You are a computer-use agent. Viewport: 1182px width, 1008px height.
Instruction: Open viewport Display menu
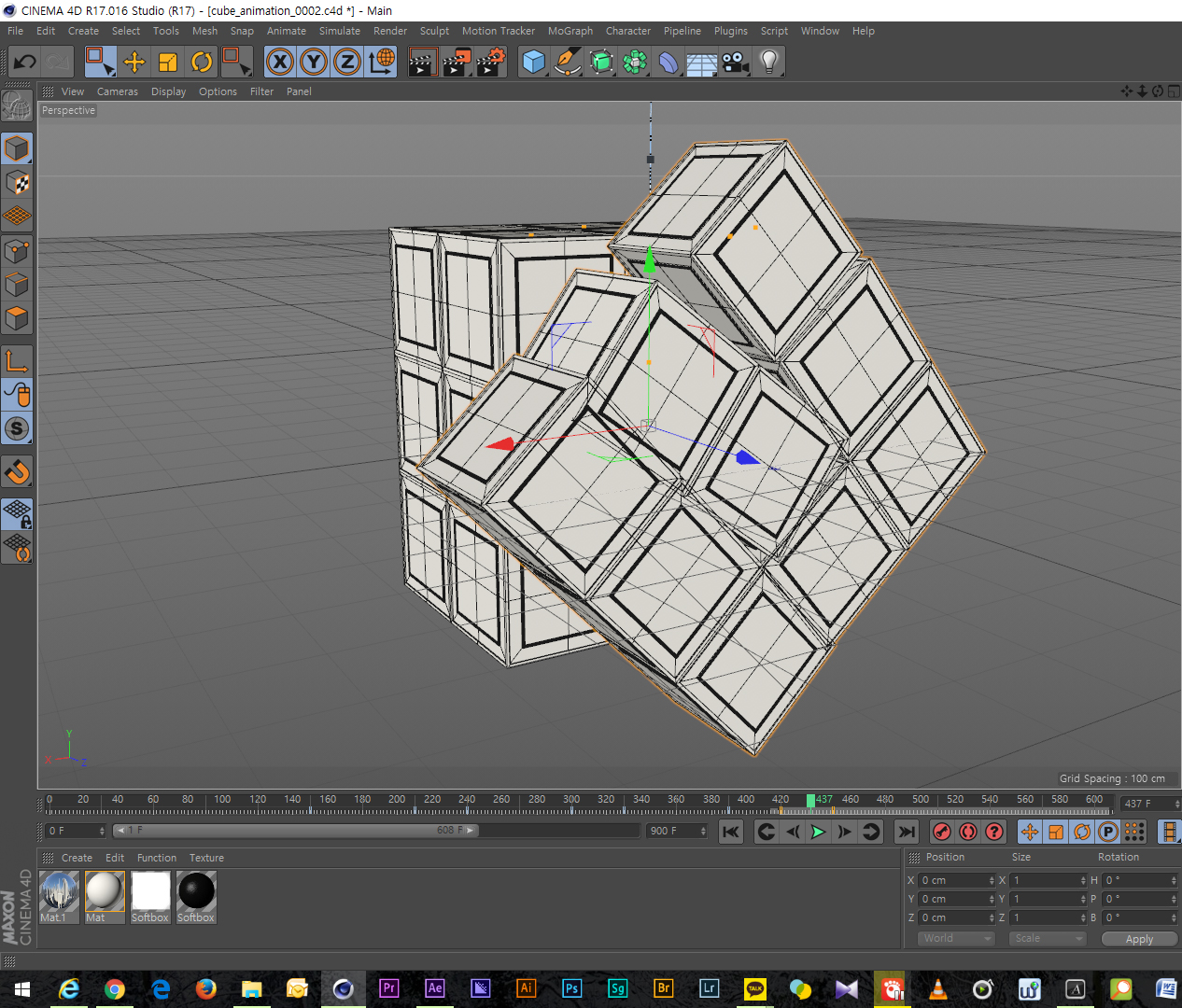tap(169, 91)
